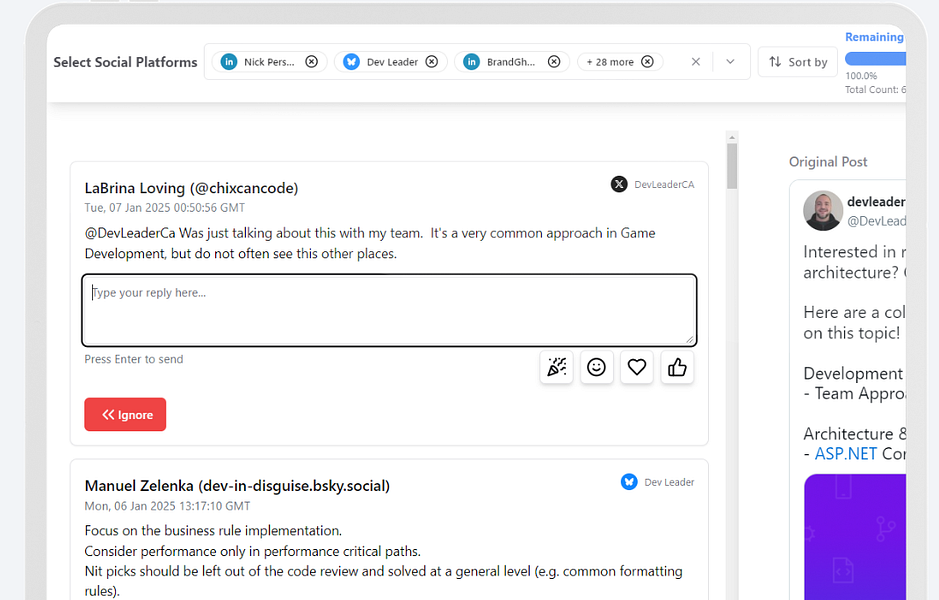The image size is (939, 600).
Task: Click the Tue, 07 Jan 2025 timestamp
Action: 165,208
